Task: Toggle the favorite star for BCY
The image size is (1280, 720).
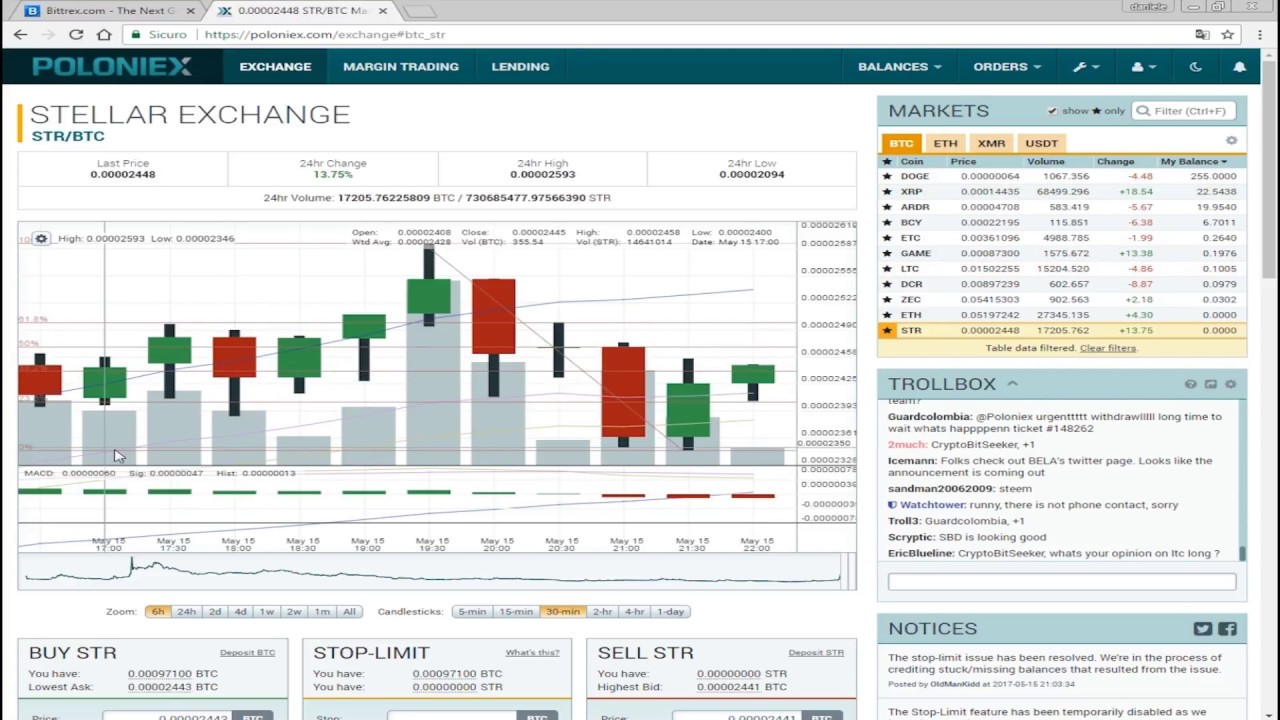Action: pos(886,222)
